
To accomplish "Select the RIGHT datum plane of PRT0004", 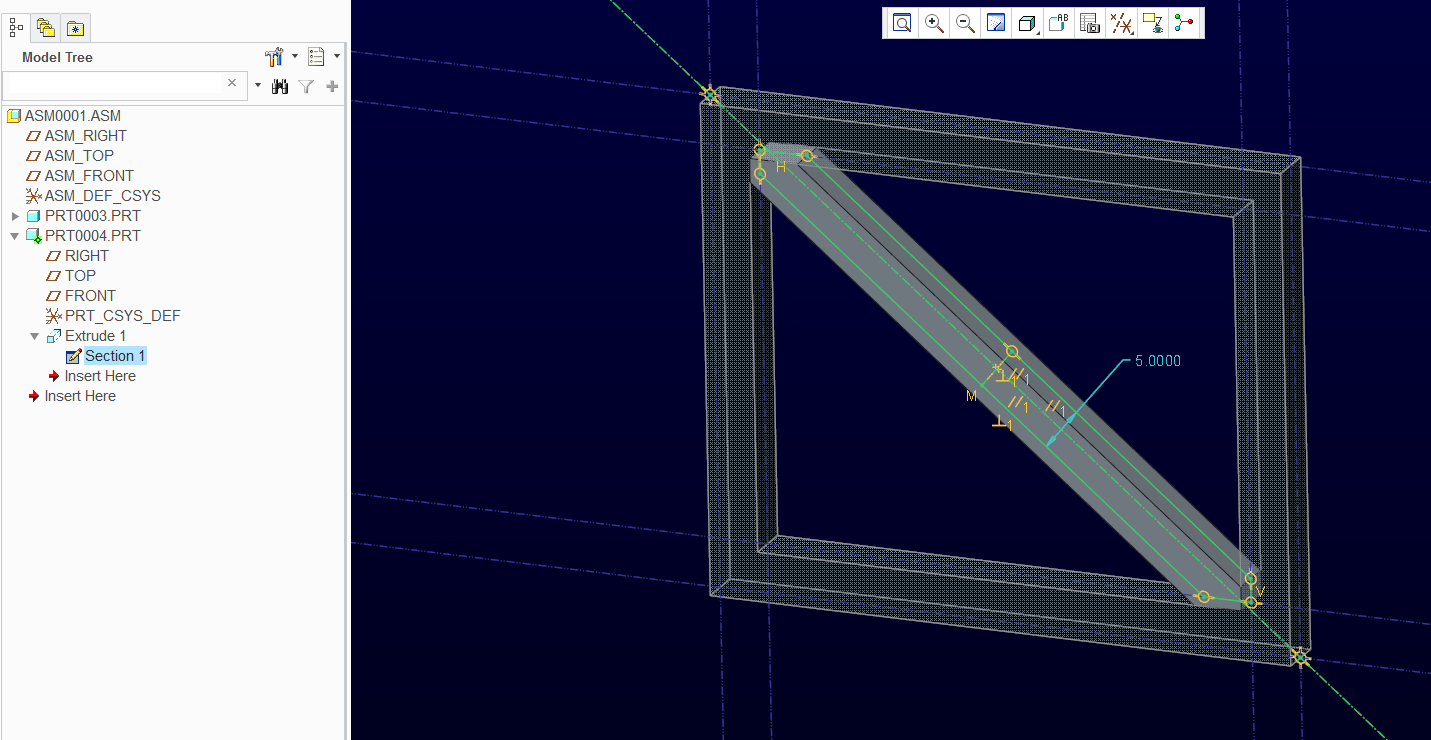I will point(86,256).
